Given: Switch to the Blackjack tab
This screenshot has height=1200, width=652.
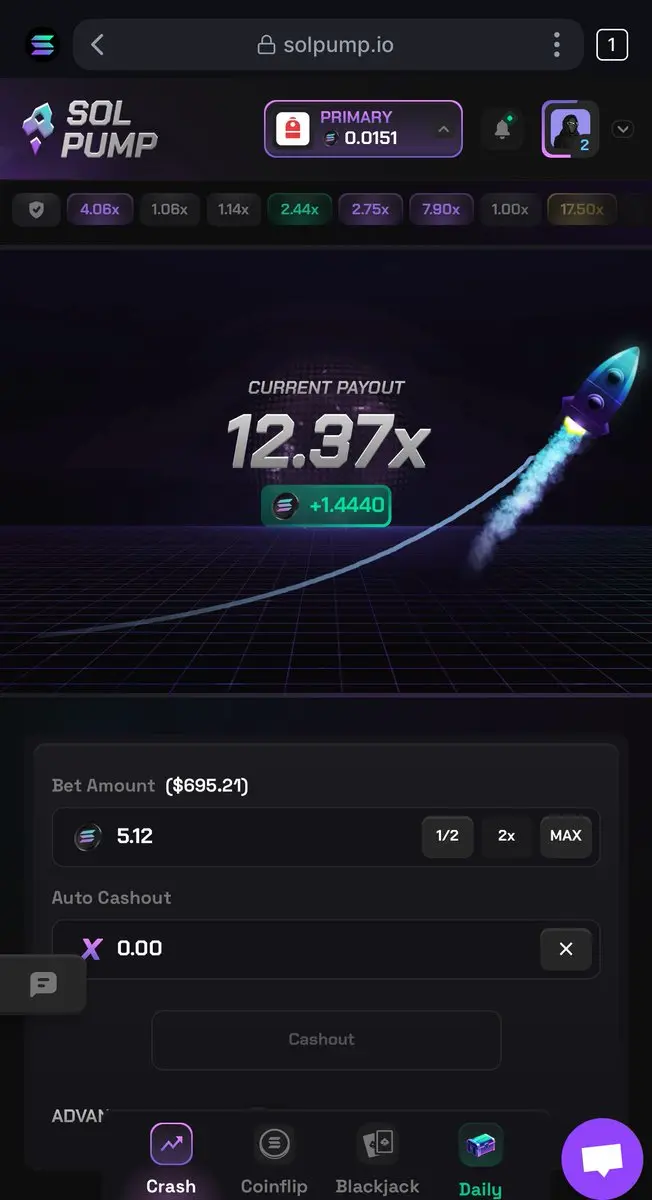Looking at the screenshot, I should 377,1160.
